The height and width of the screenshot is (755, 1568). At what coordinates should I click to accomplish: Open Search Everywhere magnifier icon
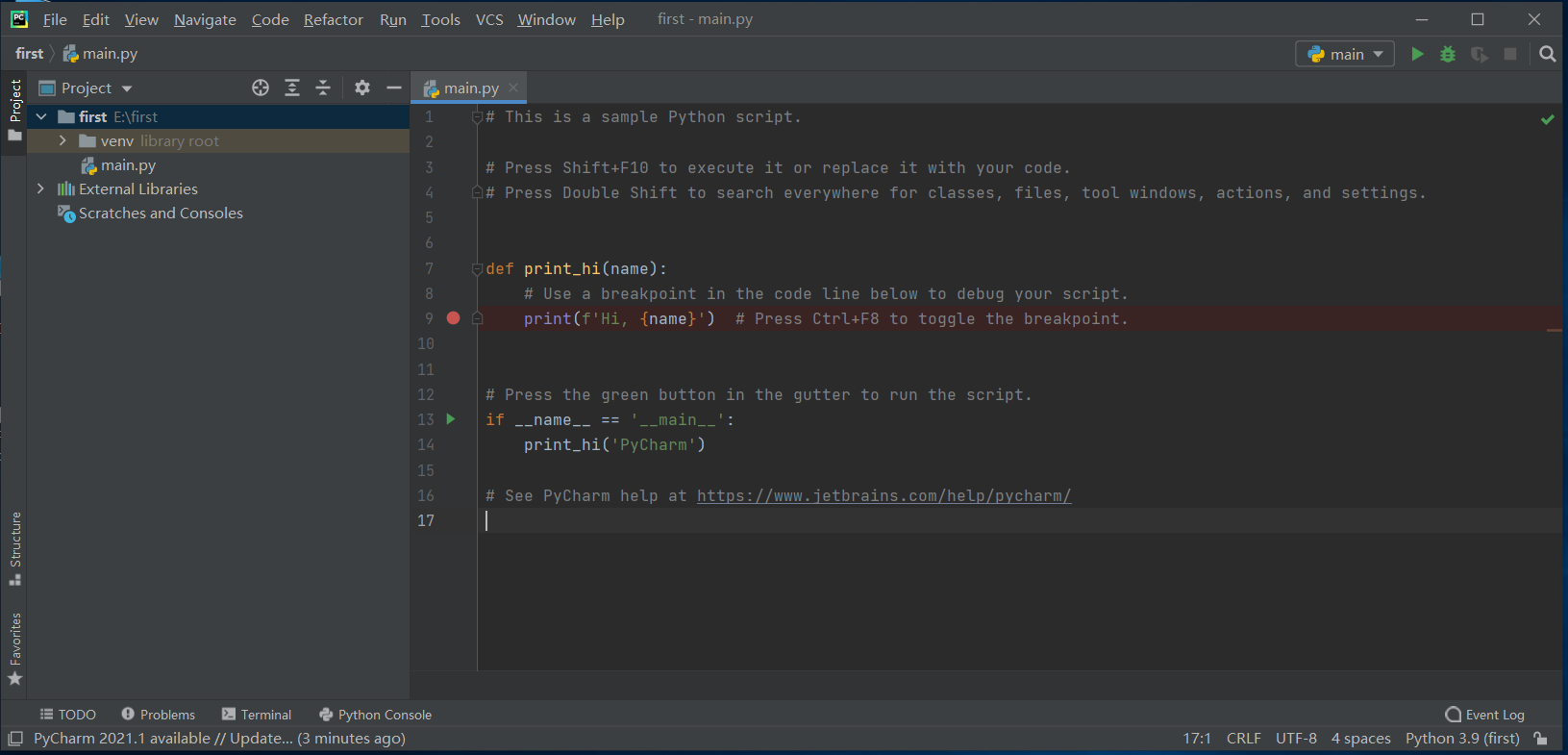1547,54
